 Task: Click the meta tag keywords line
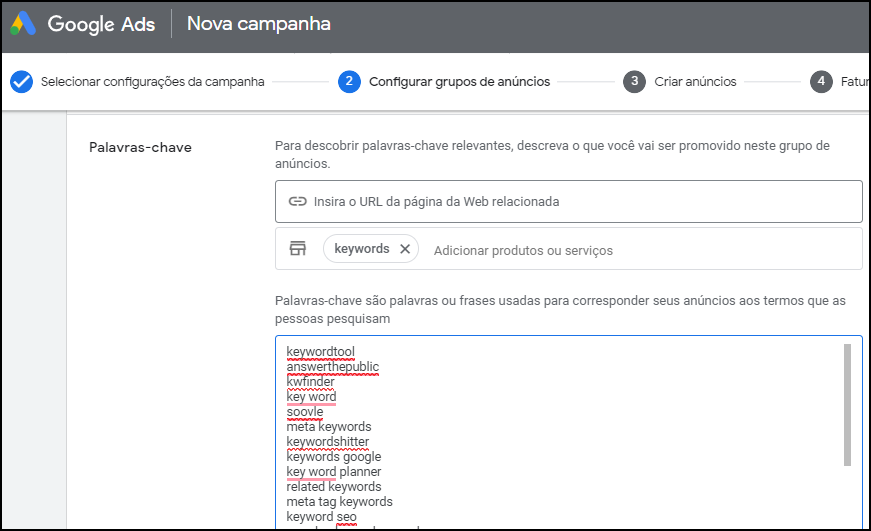point(339,502)
